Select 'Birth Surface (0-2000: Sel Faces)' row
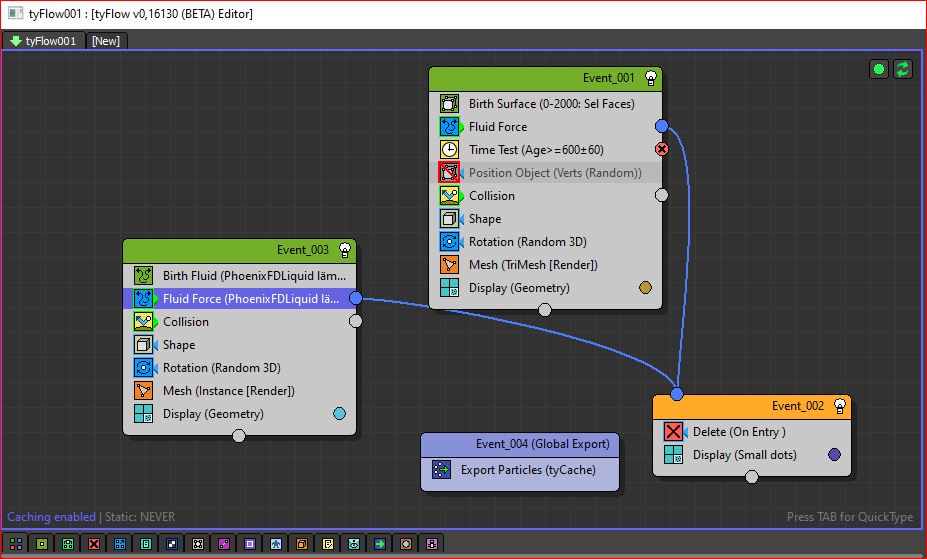927x559 pixels. click(x=545, y=103)
